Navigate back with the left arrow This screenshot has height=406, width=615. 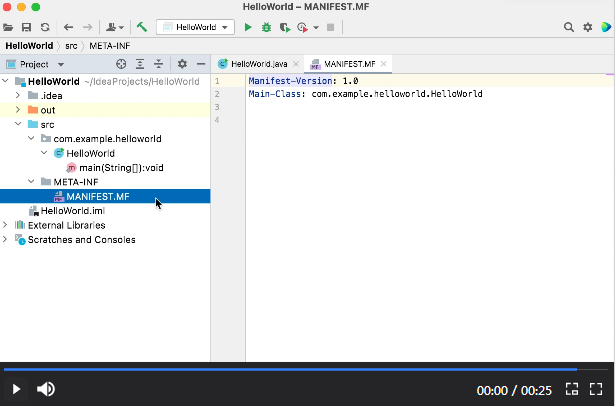[x=69, y=27]
